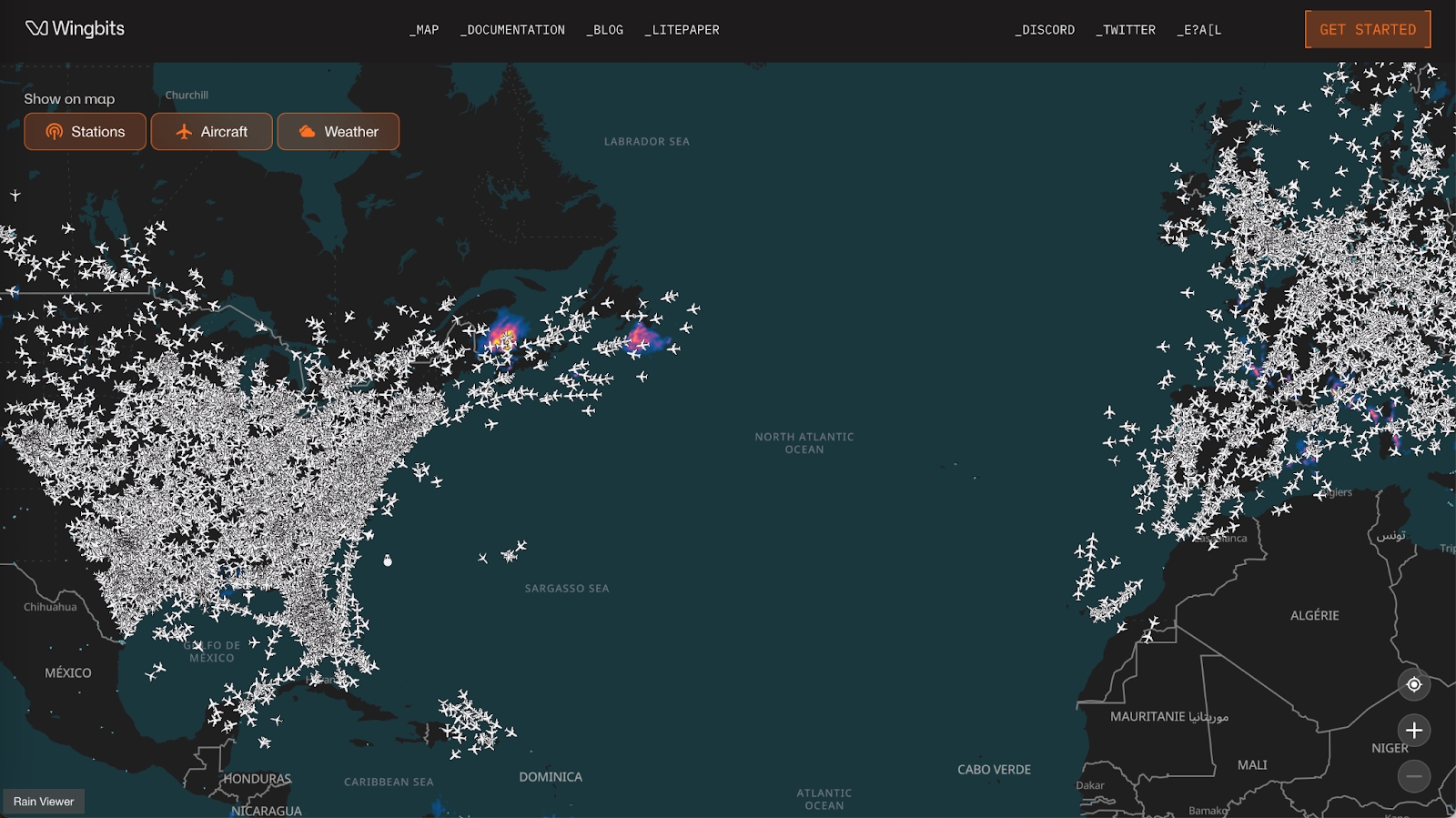Toggle Aircraft layer on map
The image size is (1456, 818).
pos(211,132)
